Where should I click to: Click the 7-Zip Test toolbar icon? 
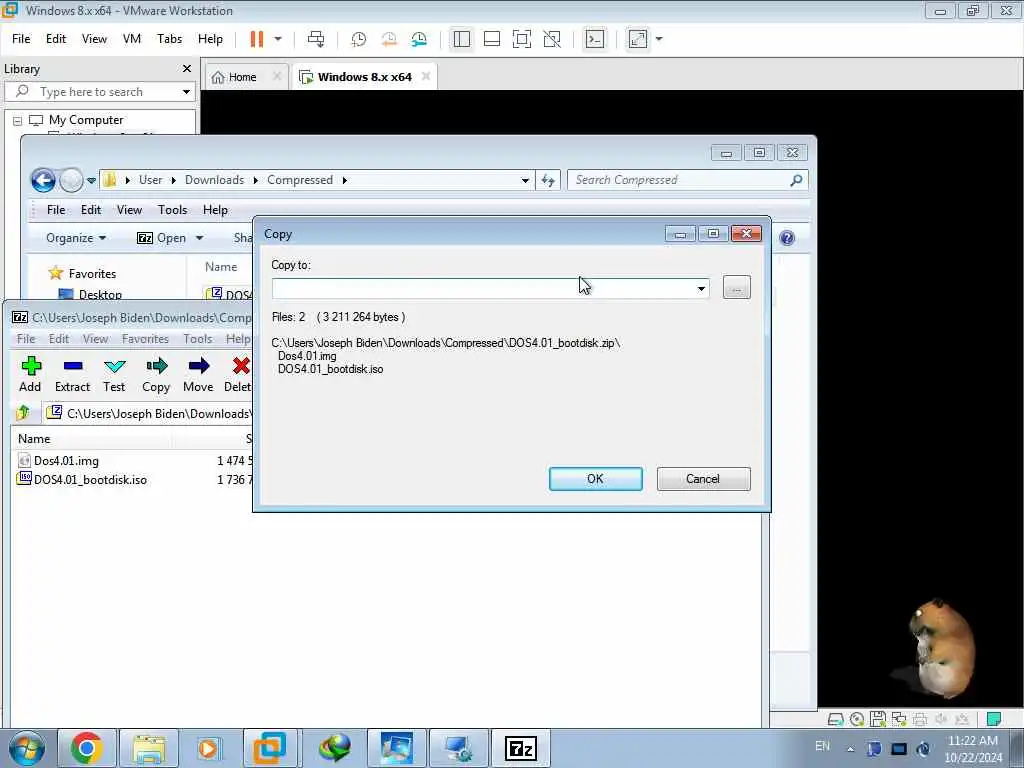[x=114, y=374]
